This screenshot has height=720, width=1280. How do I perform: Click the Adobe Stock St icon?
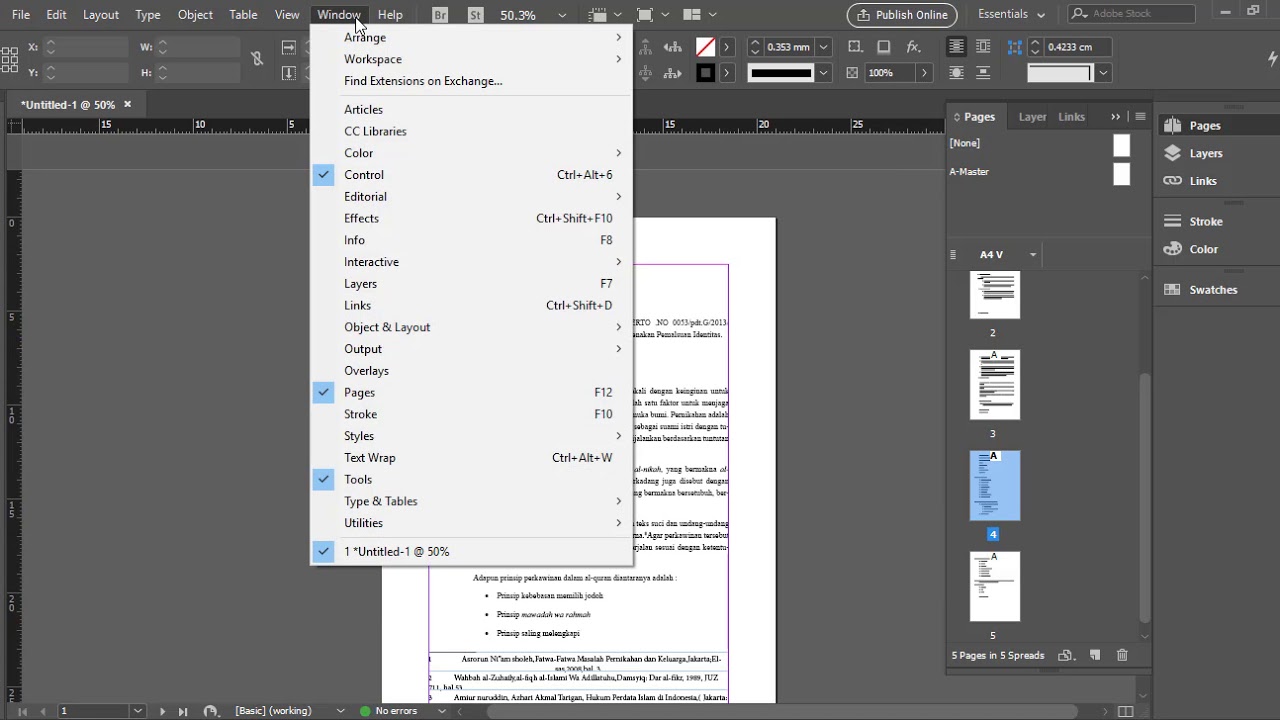475,15
